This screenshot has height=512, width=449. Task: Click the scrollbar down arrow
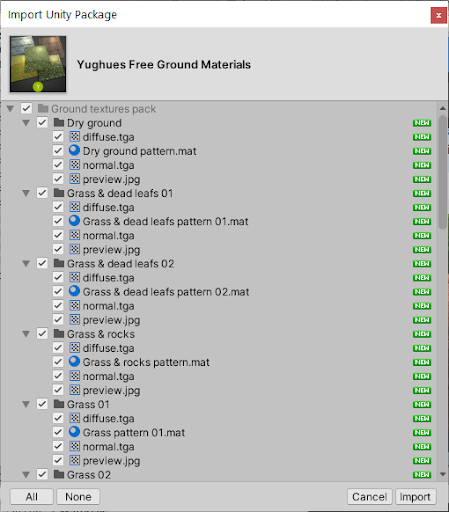pos(443,474)
